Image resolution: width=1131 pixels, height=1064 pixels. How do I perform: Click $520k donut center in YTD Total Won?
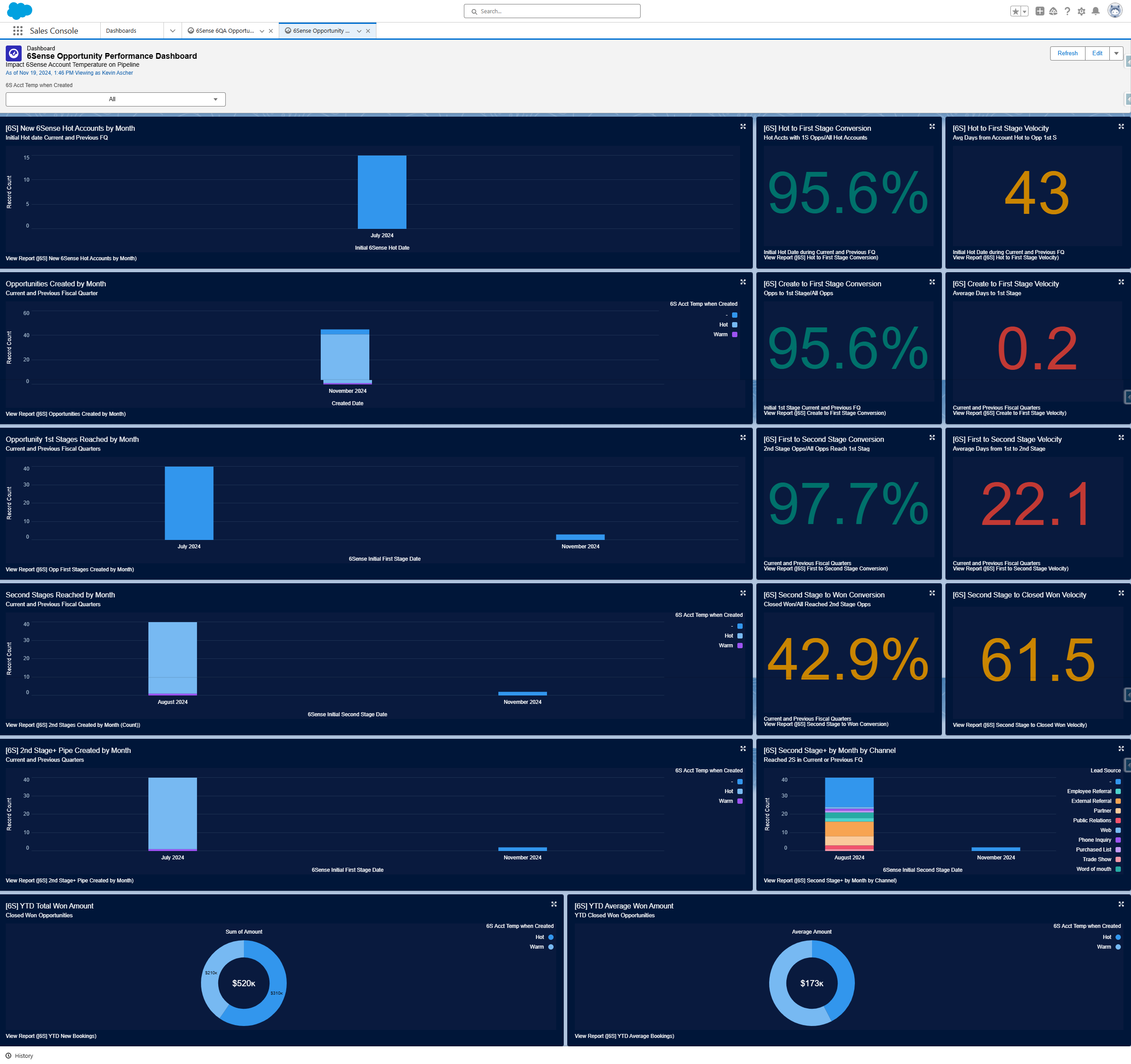tap(243, 983)
